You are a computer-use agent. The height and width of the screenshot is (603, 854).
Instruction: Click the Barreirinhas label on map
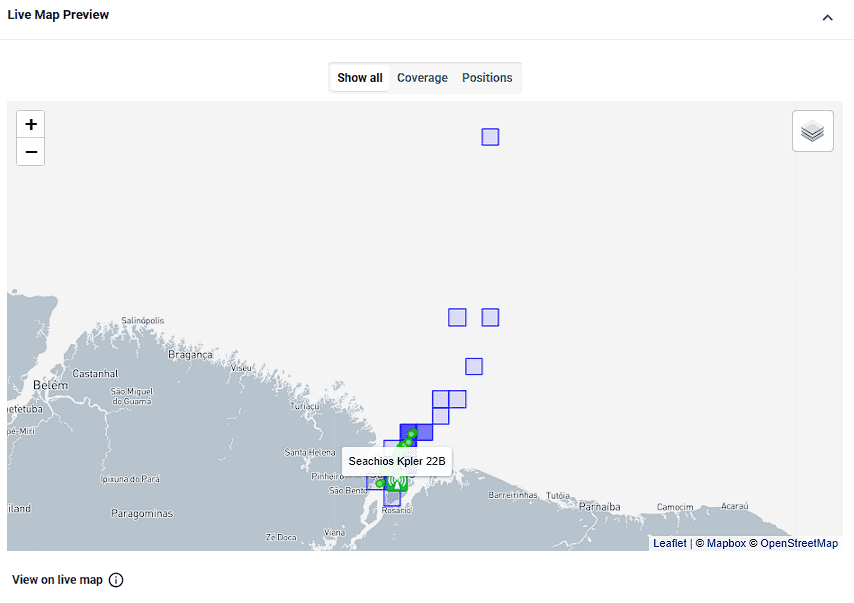[513, 495]
